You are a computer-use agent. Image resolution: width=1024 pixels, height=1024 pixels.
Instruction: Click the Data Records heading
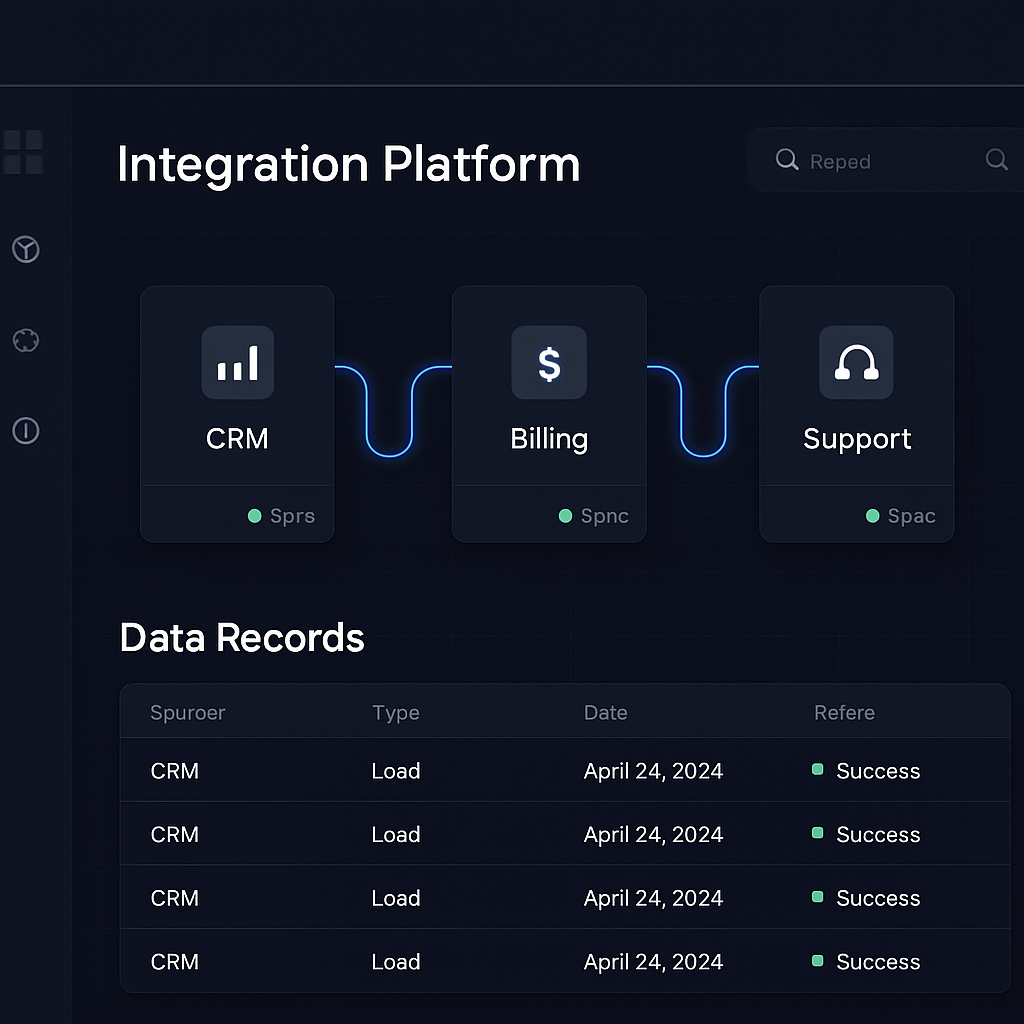[242, 638]
